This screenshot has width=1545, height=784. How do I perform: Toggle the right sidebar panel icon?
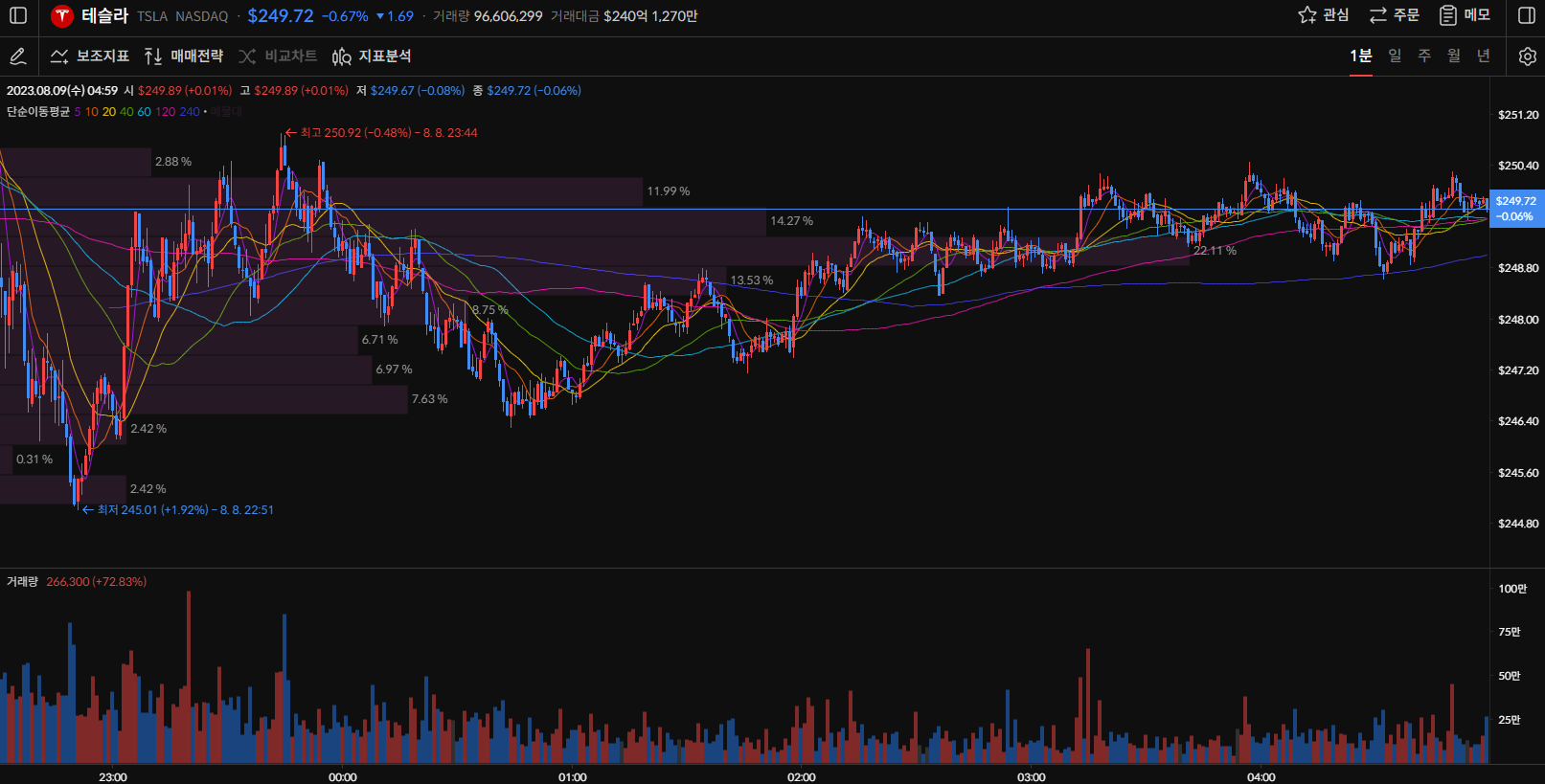tap(1527, 15)
